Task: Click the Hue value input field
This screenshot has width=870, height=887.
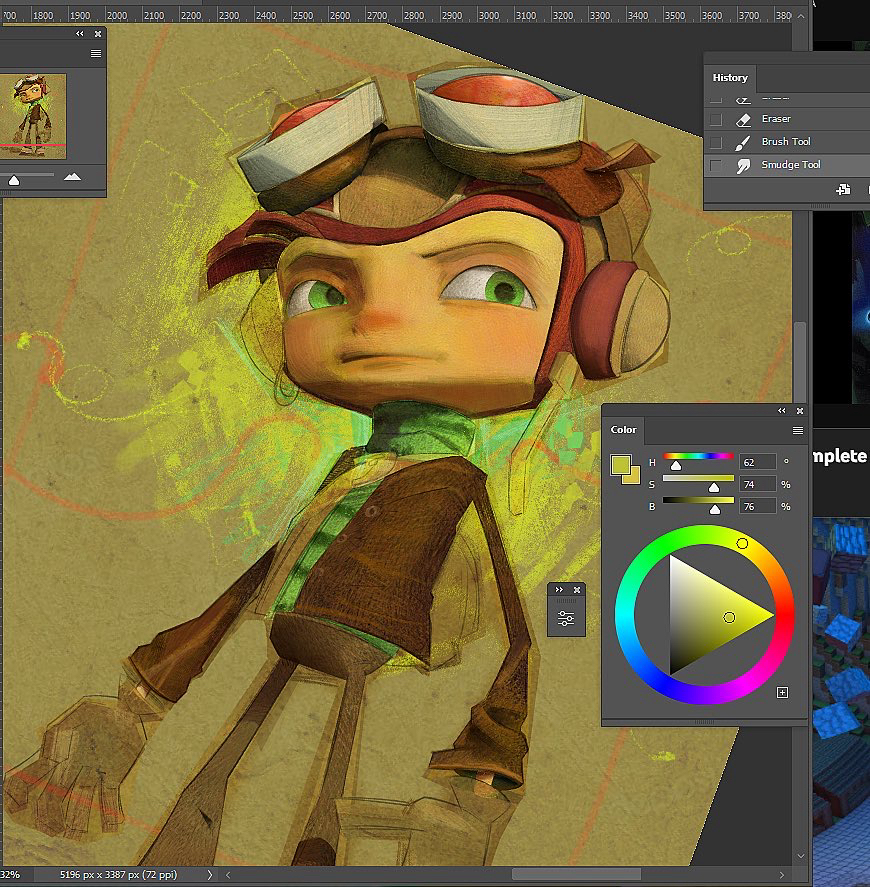Action: click(x=758, y=462)
